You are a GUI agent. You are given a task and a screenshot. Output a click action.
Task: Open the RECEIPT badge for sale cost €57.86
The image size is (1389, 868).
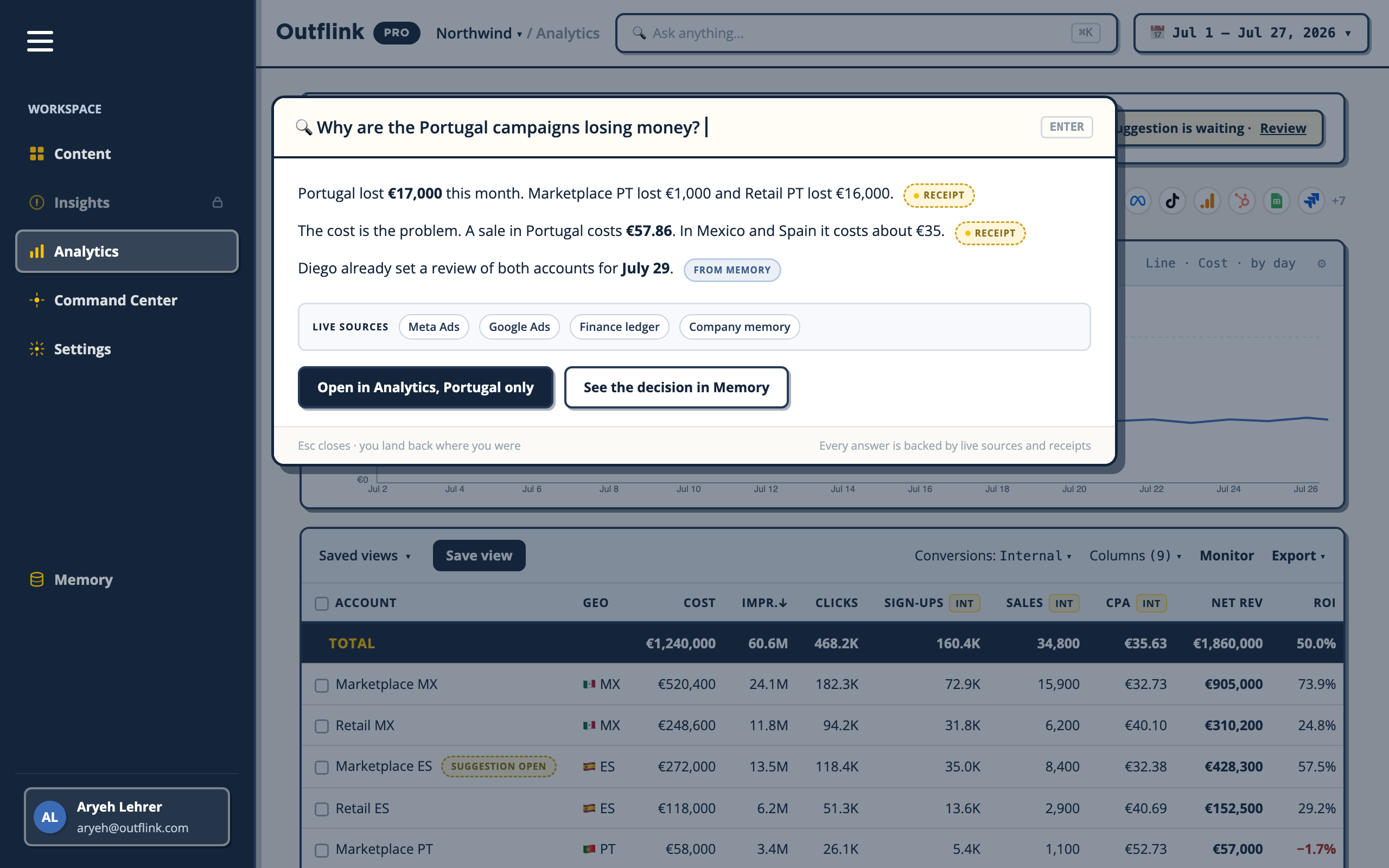pyautogui.click(x=990, y=233)
